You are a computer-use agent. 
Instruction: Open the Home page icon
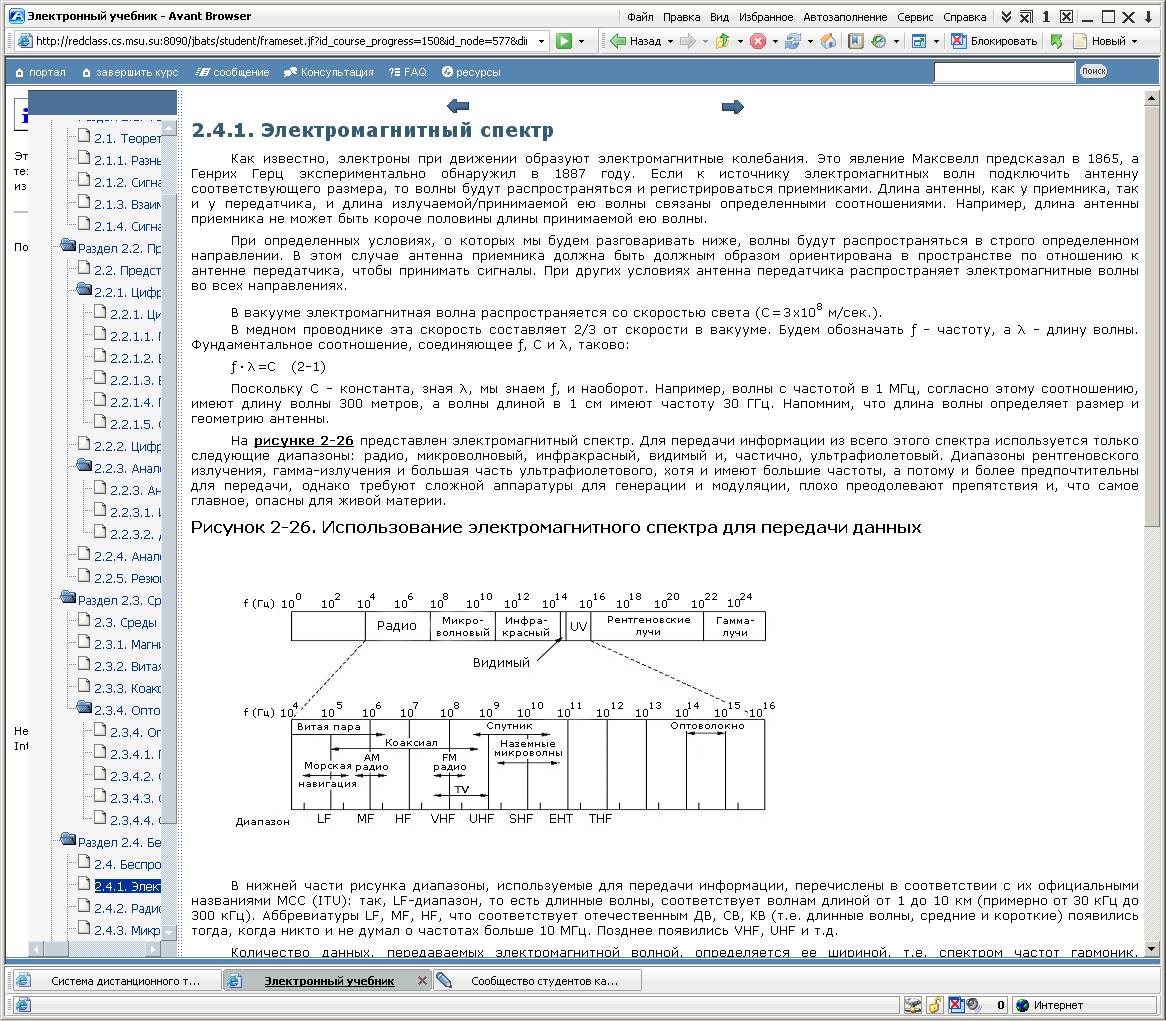[828, 41]
